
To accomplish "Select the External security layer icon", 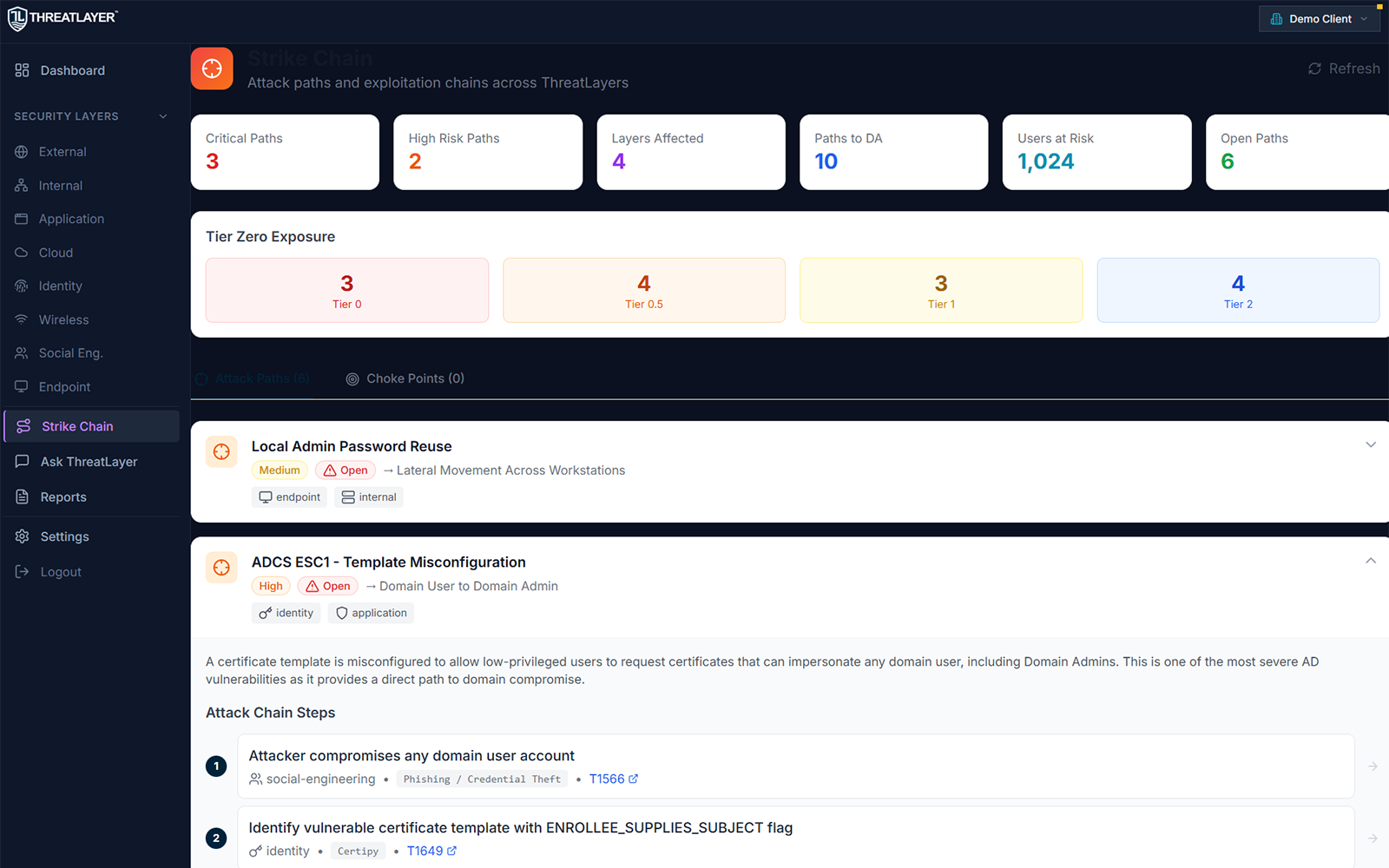I will (x=22, y=151).
